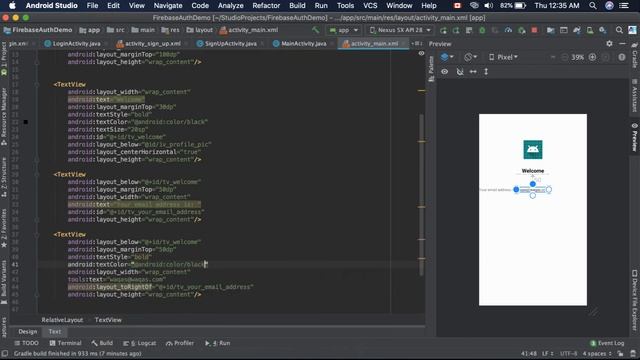
Task: Open Resource Manager side tab
Action: 4,116
